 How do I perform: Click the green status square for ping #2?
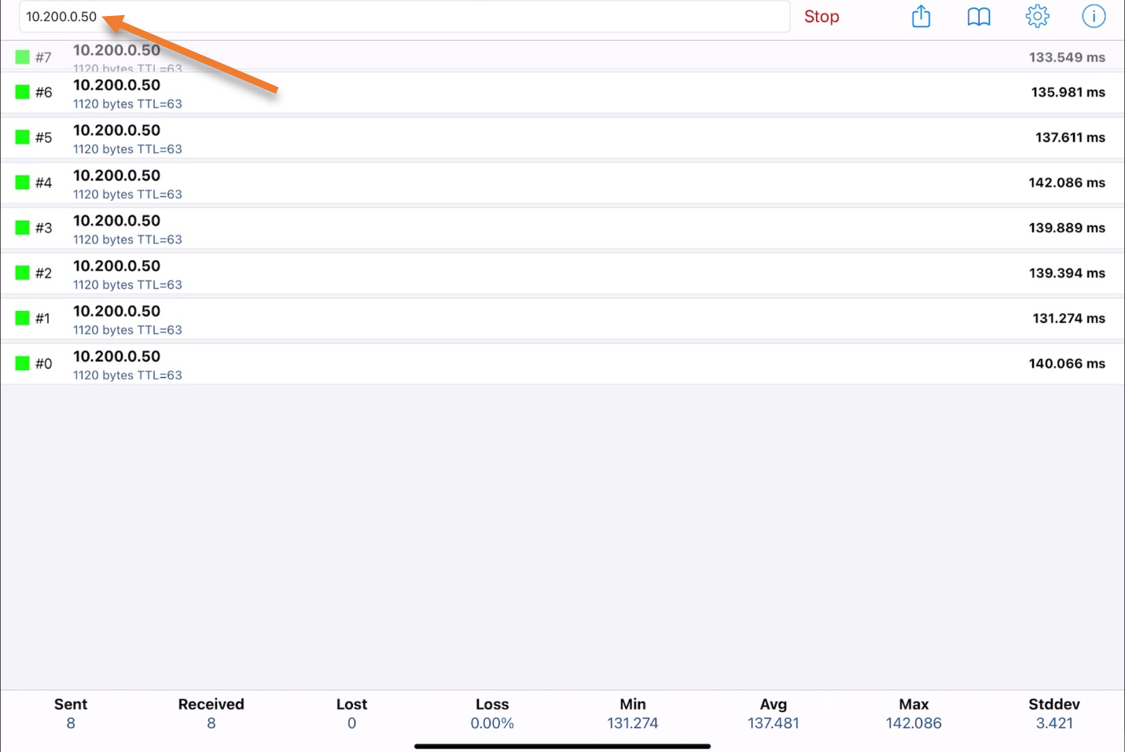coord(23,273)
